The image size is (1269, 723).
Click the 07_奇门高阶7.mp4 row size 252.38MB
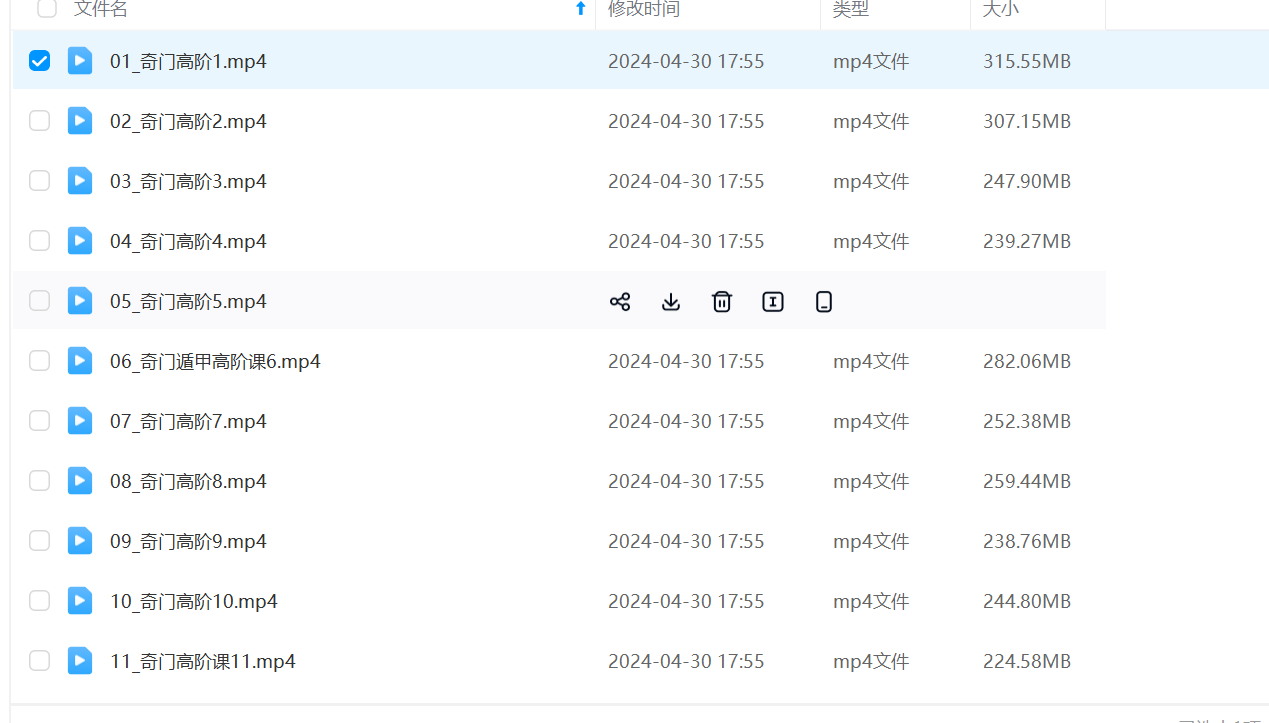1027,421
